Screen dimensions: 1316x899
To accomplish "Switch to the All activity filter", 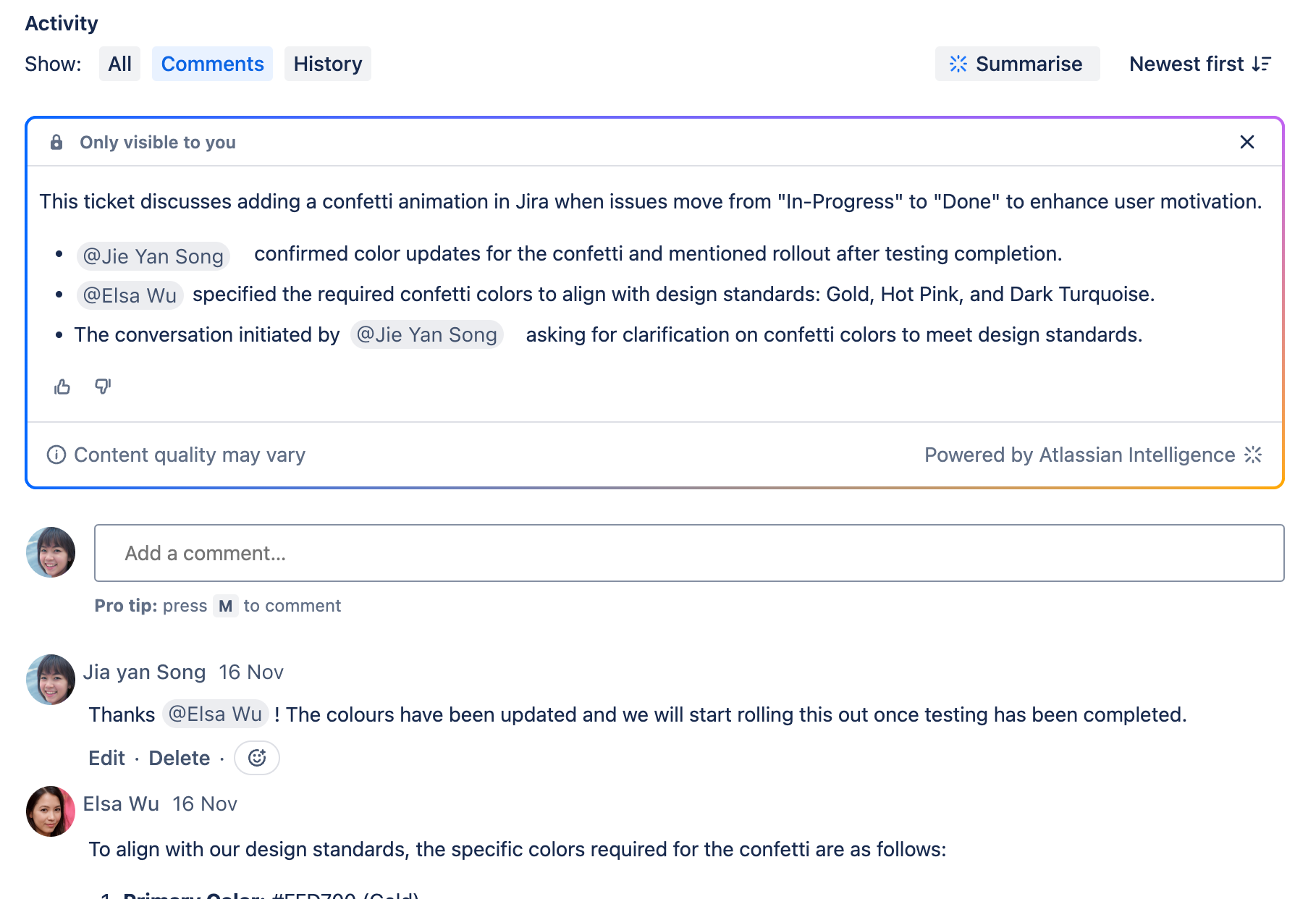I will click(x=119, y=64).
